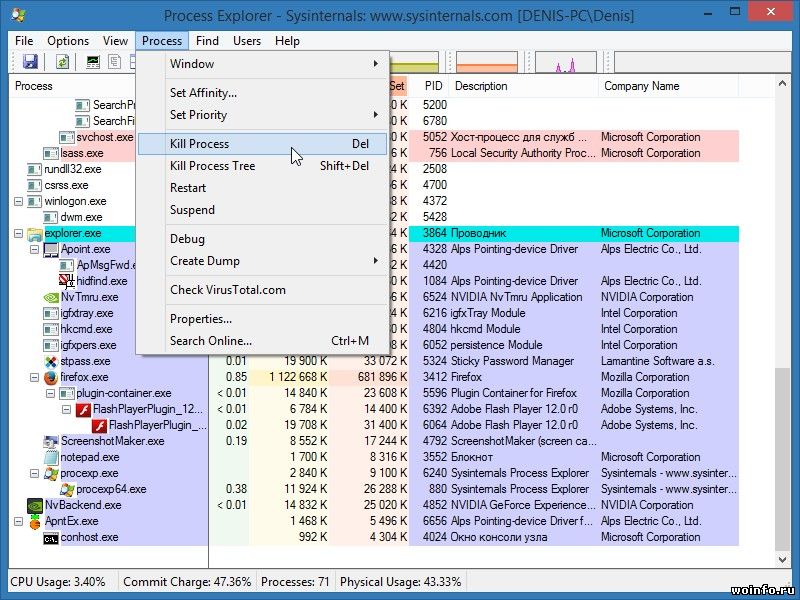Click the PID column header
Viewport: 800px width, 600px height.
(433, 86)
